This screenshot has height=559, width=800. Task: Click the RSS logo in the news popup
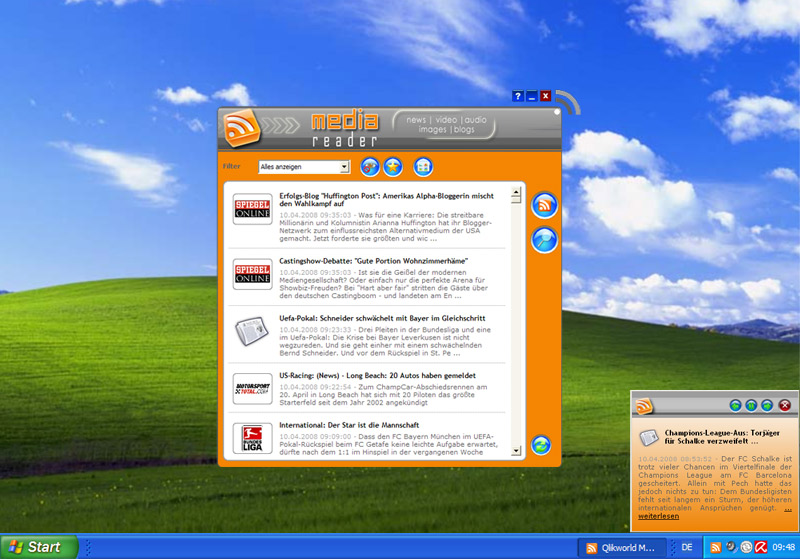644,406
